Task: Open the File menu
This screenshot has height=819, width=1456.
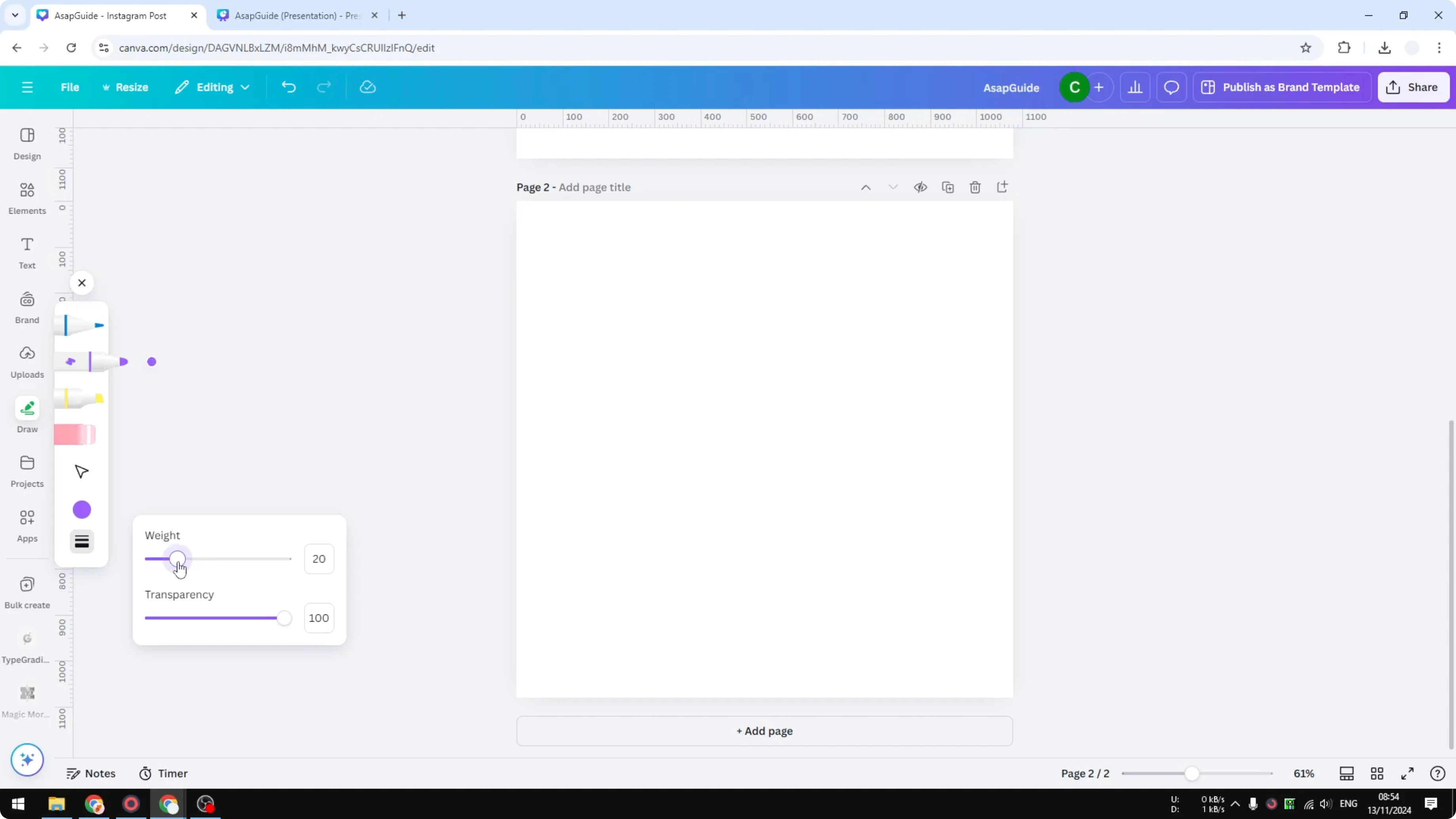Action: click(70, 87)
